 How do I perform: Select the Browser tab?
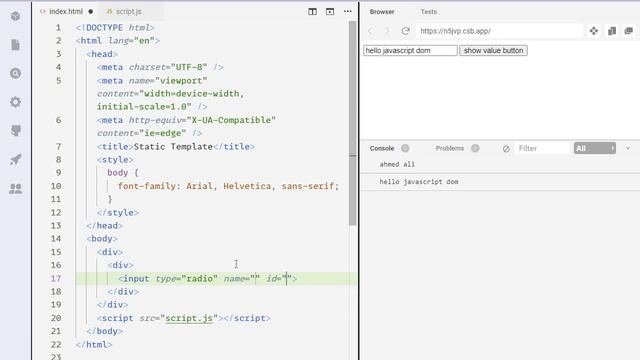382,12
